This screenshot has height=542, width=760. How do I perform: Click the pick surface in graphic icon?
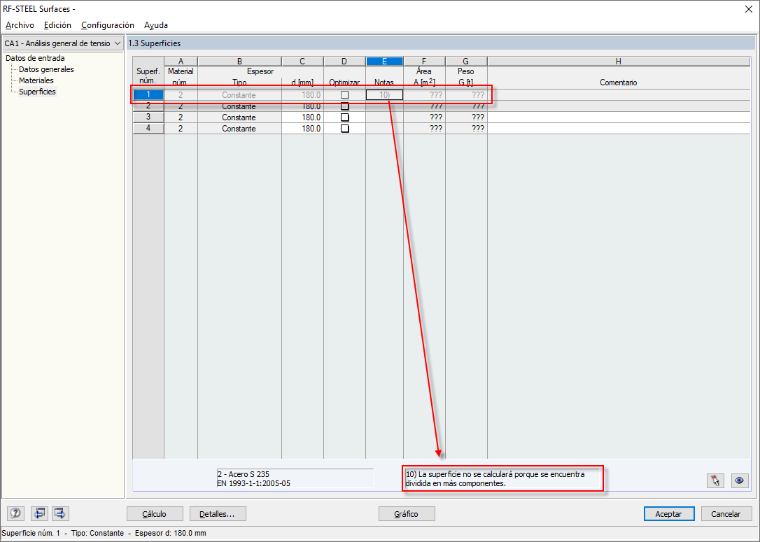715,480
